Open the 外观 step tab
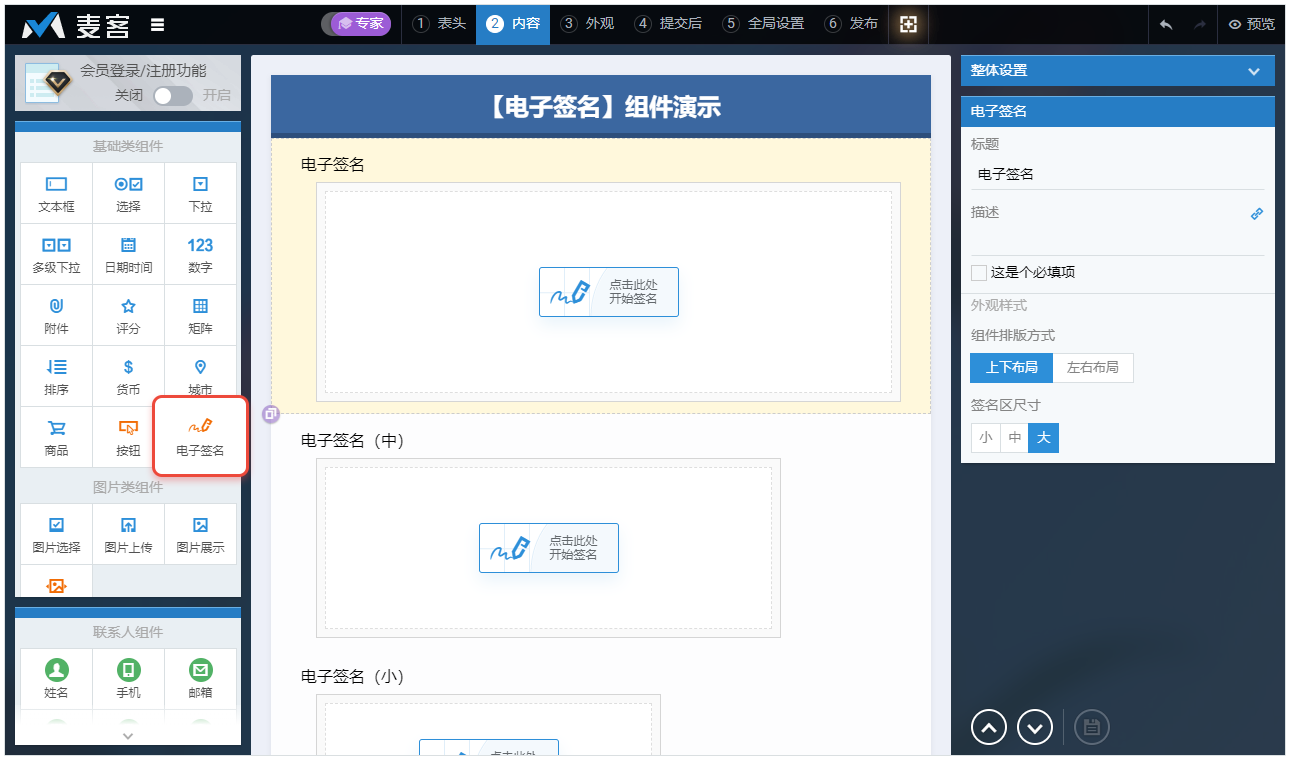1290x760 pixels. 587,24
